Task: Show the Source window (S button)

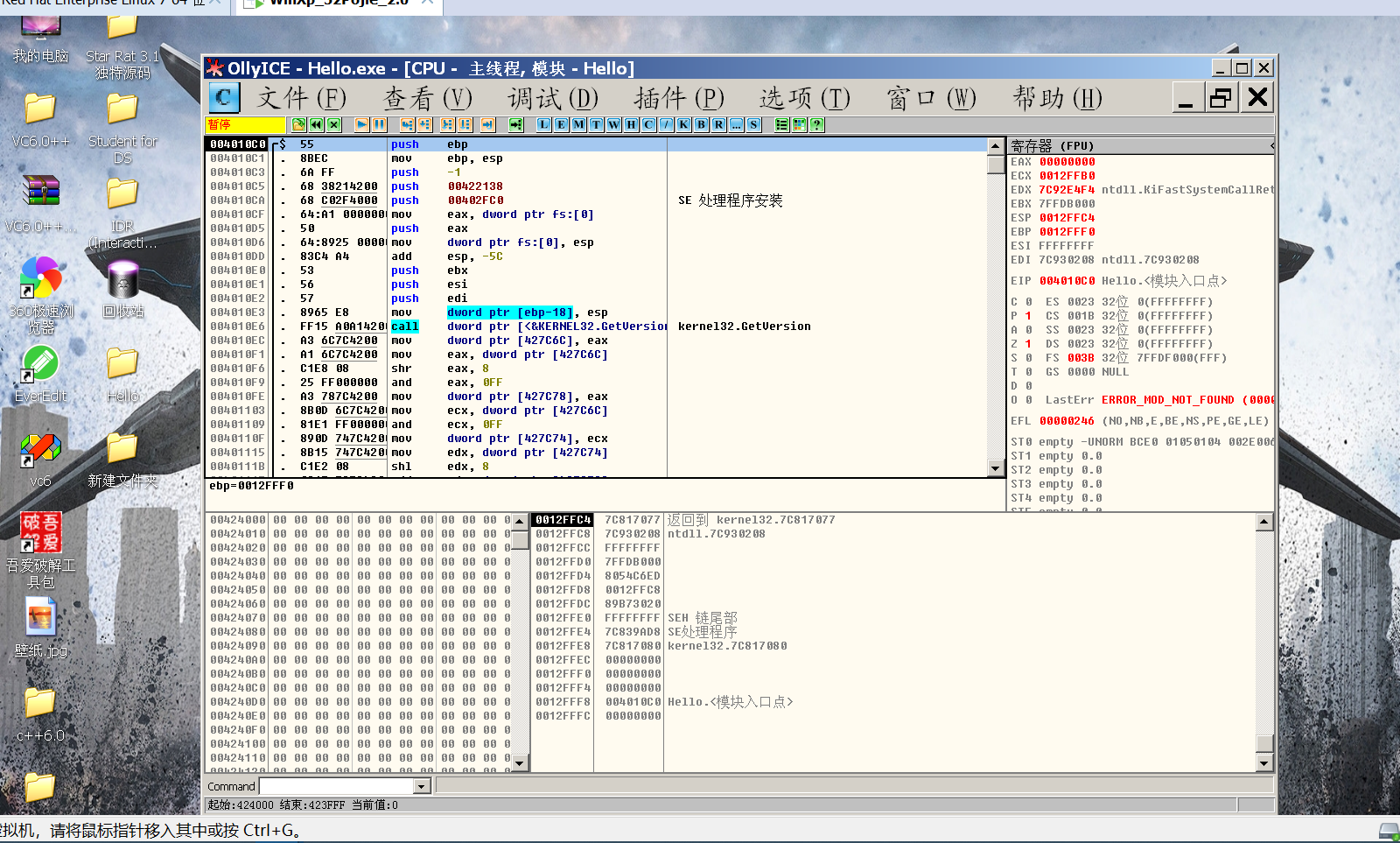Action: pos(754,125)
